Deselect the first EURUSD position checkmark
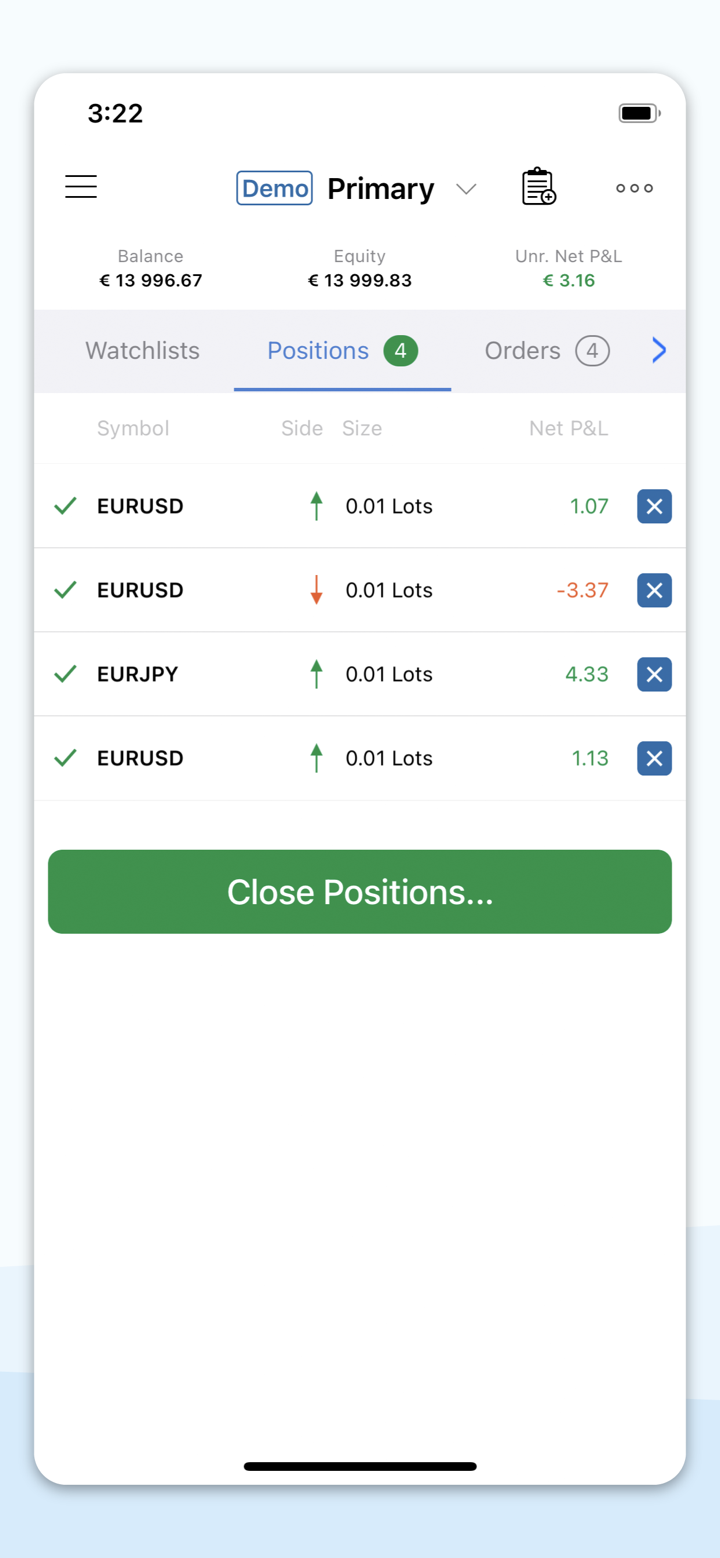The image size is (720, 1558). pyautogui.click(x=66, y=506)
